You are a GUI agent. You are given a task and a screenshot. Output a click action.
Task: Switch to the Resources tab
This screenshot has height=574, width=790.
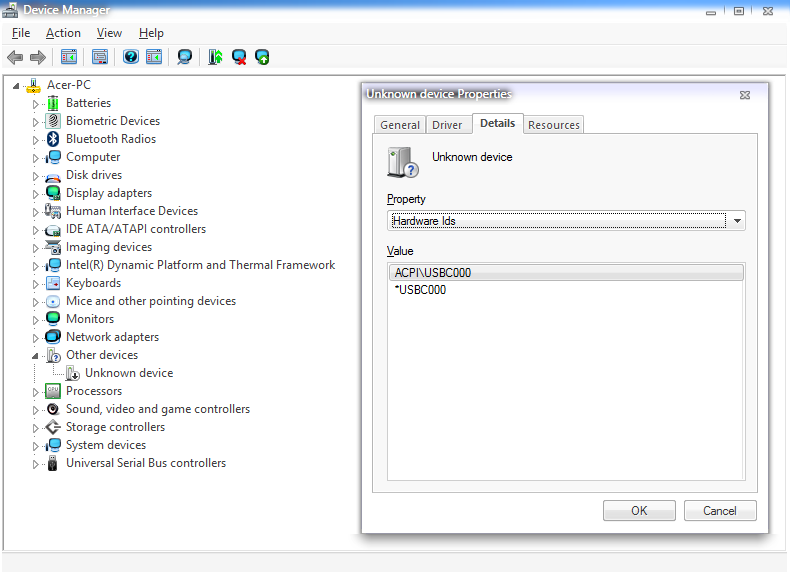point(554,125)
